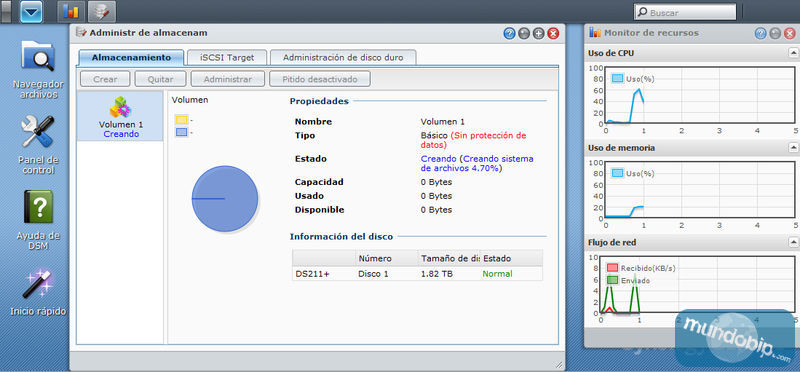Screen dimensions: 800x372
Task: Click the Estado column header
Action: (x=511, y=258)
